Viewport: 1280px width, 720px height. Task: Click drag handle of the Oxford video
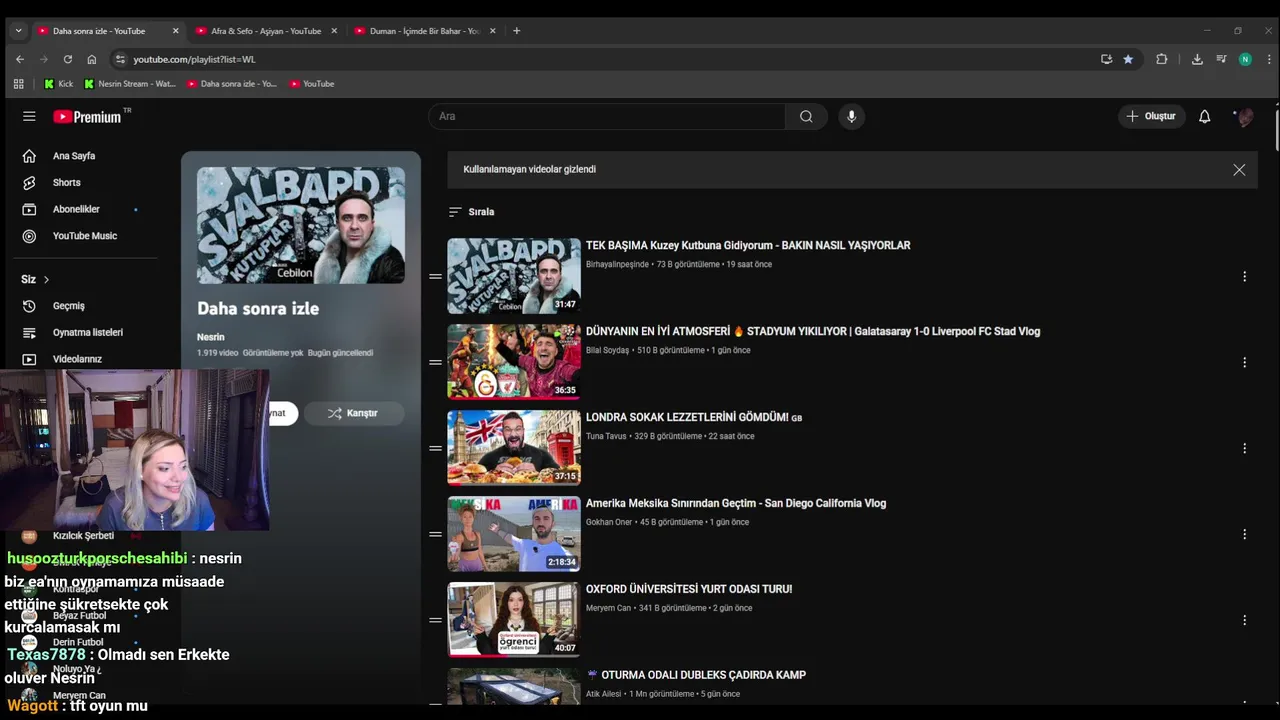[435, 620]
